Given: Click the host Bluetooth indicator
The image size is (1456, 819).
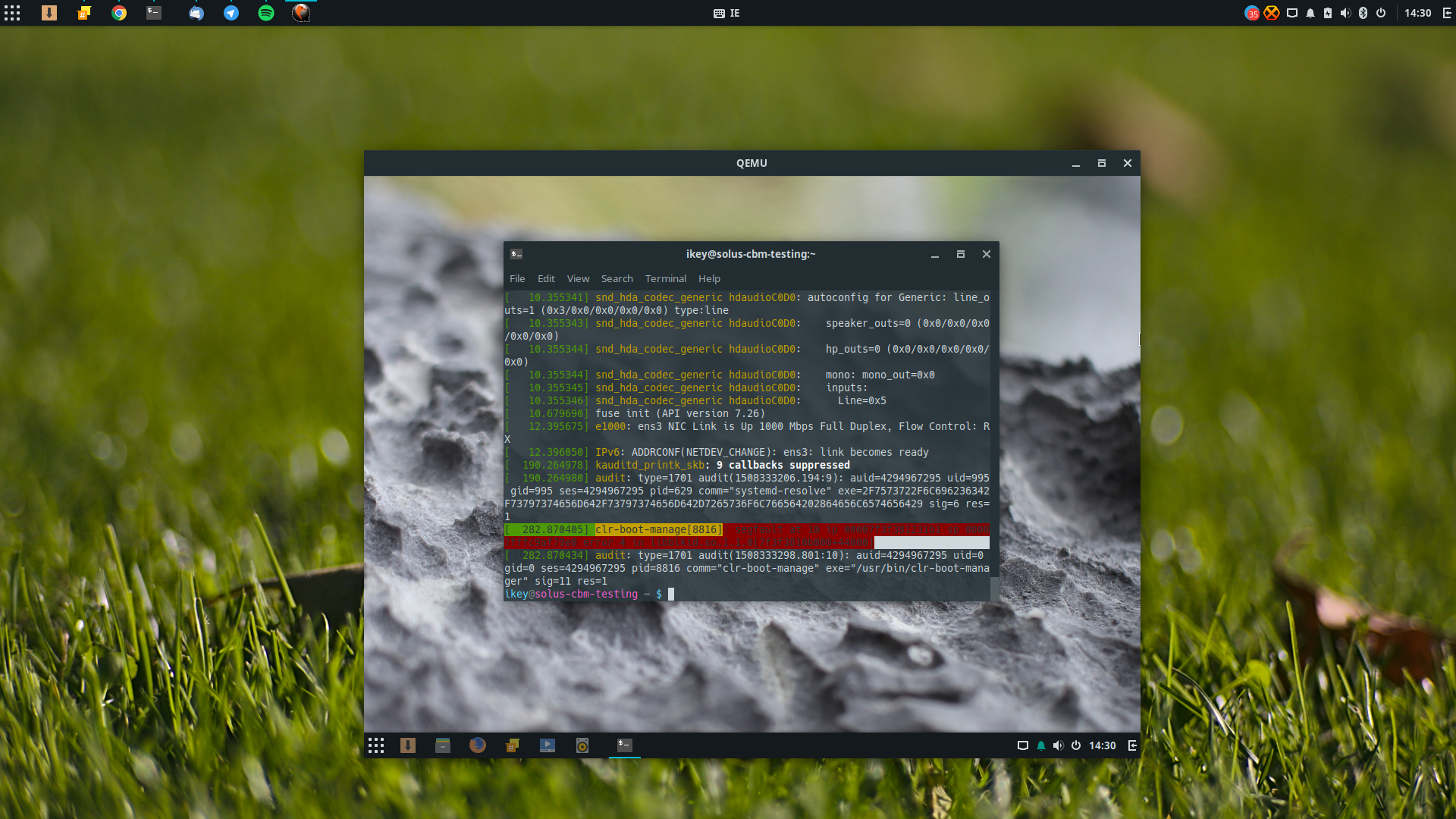Looking at the screenshot, I should click(x=1363, y=13).
